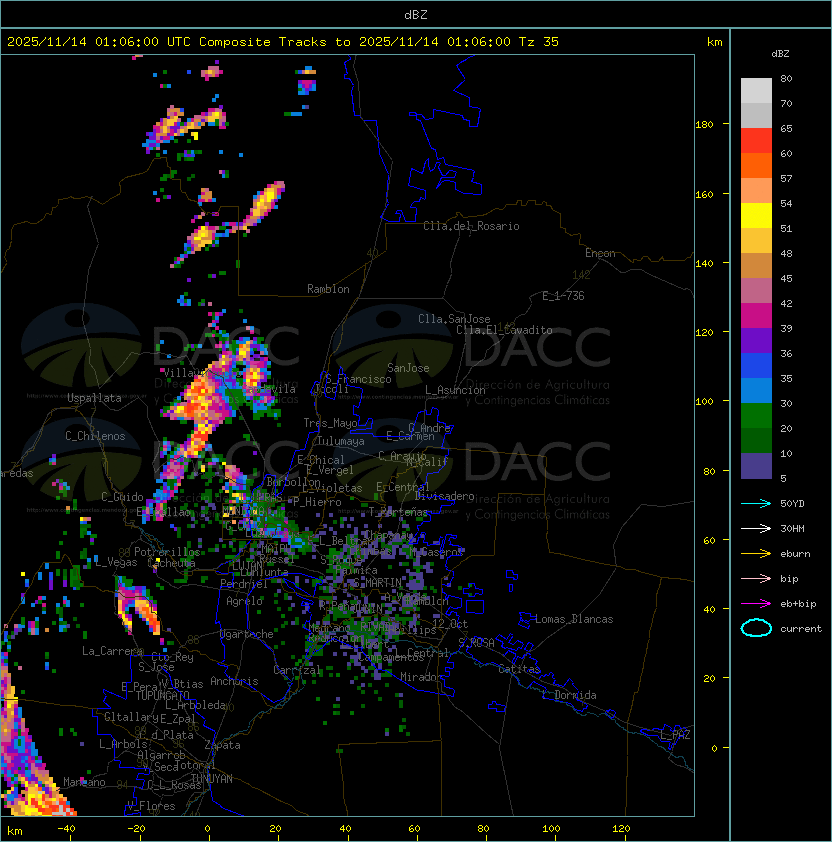Image resolution: width=832 pixels, height=842 pixels.
Task: Click the Clla.del_Rosario place label
Action: coord(471,226)
